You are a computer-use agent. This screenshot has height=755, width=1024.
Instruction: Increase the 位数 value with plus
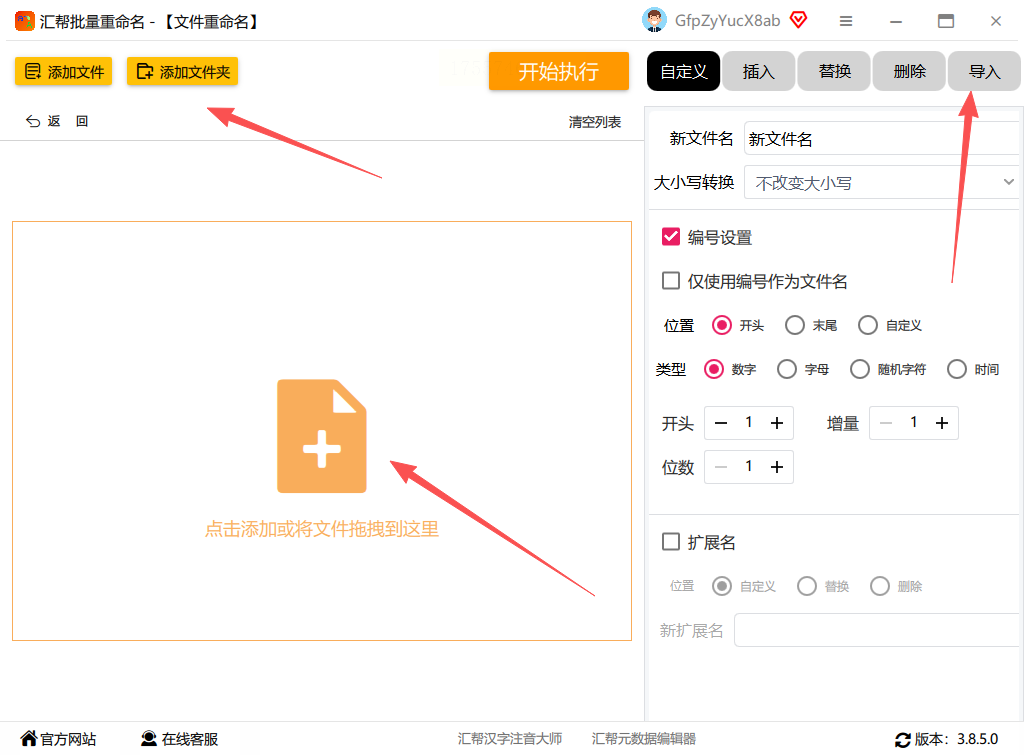776,467
